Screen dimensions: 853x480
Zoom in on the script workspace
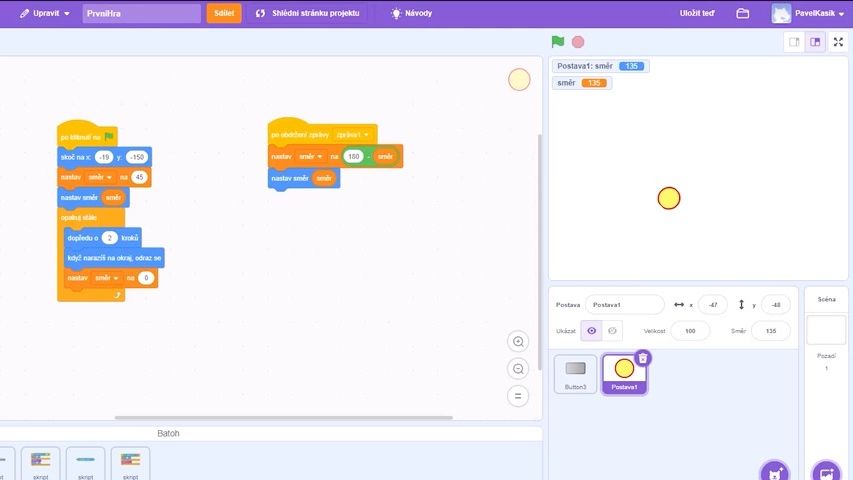click(518, 342)
